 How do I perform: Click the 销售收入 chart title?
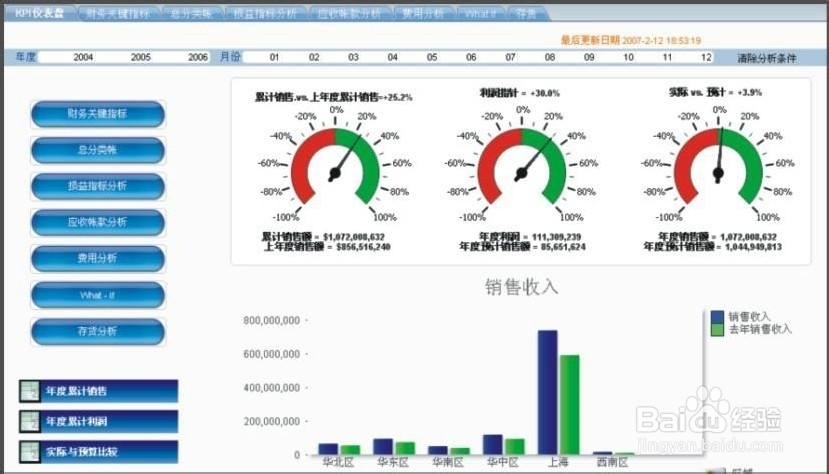pos(522,287)
